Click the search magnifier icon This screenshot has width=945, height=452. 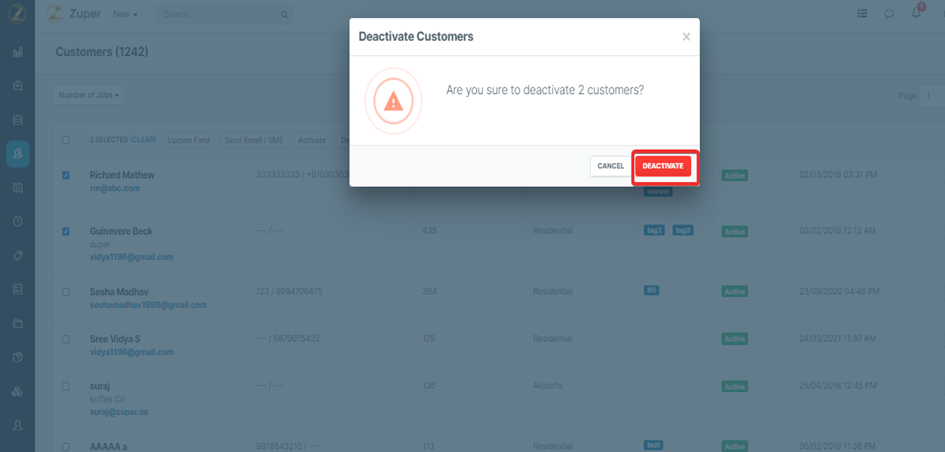click(284, 14)
